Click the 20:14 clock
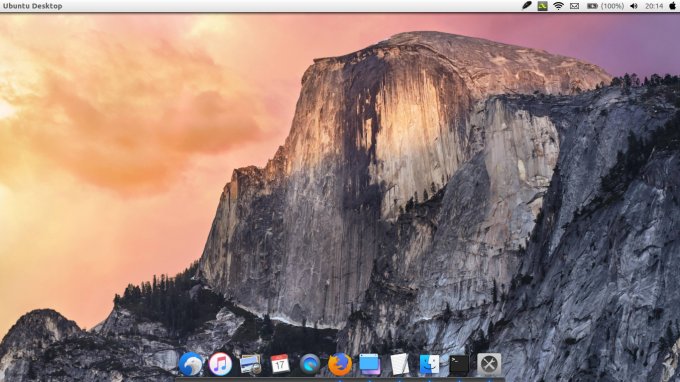Viewport: 680px width, 382px height. 654,6
